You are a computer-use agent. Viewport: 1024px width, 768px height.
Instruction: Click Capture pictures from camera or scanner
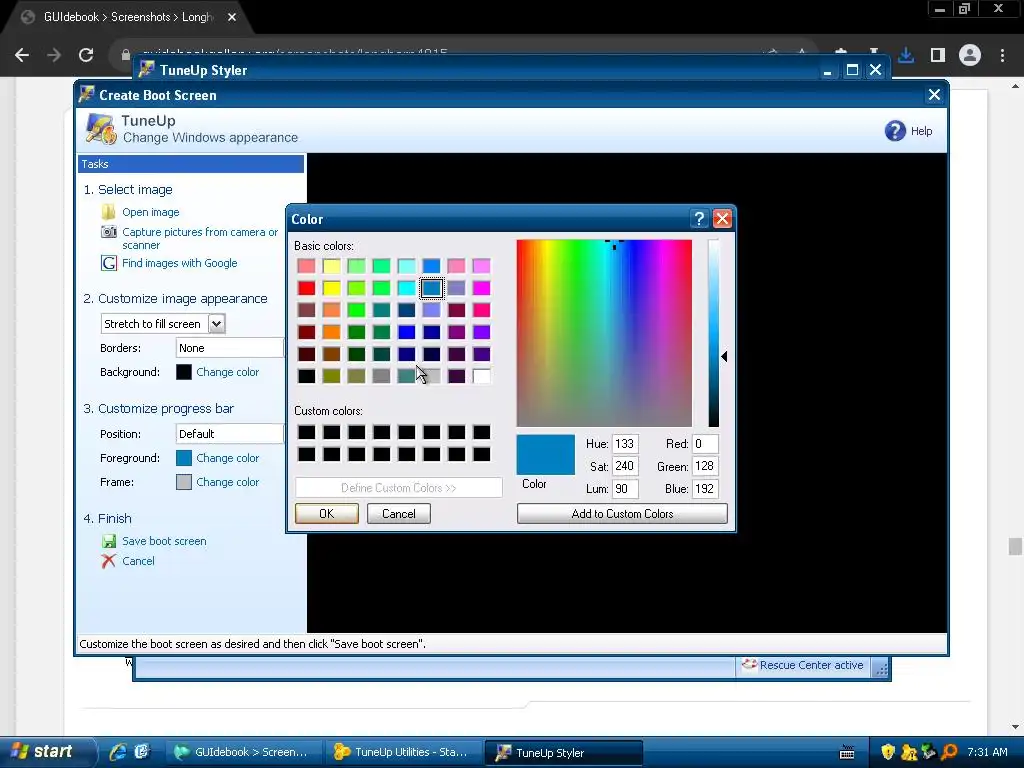click(200, 238)
